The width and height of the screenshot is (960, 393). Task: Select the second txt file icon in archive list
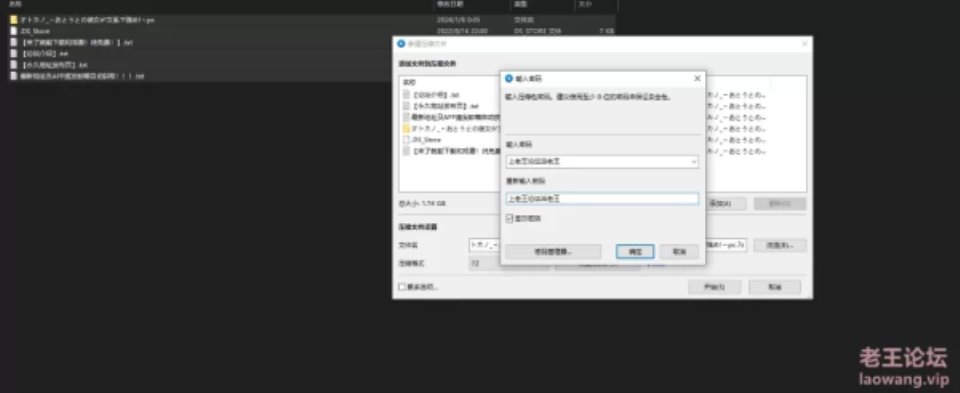click(406, 106)
